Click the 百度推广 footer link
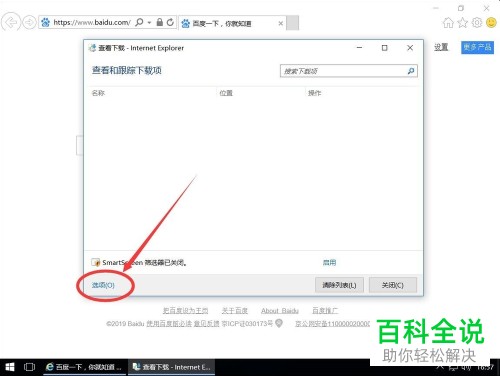 point(325,311)
